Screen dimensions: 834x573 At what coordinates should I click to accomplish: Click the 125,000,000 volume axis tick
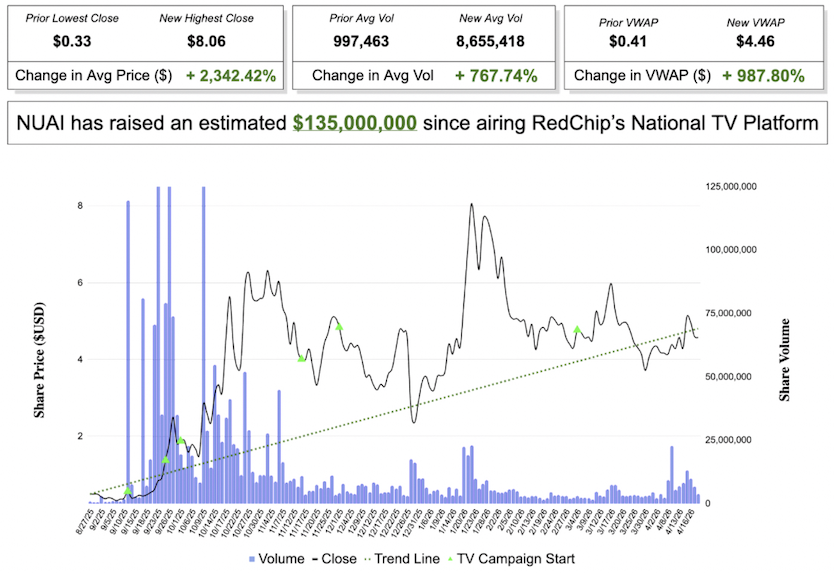(731, 187)
